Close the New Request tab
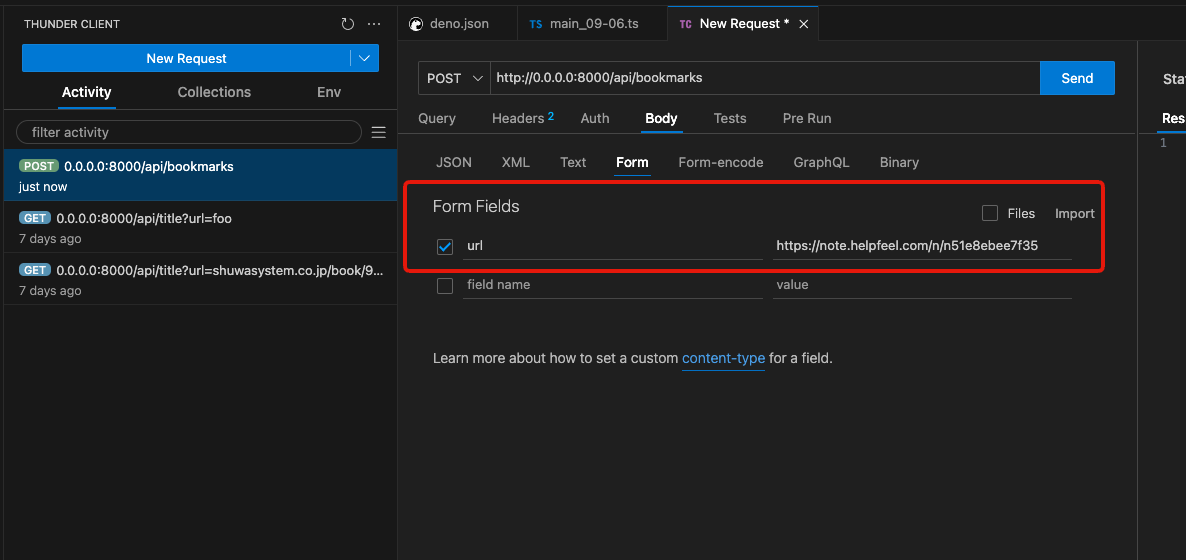 pos(804,24)
